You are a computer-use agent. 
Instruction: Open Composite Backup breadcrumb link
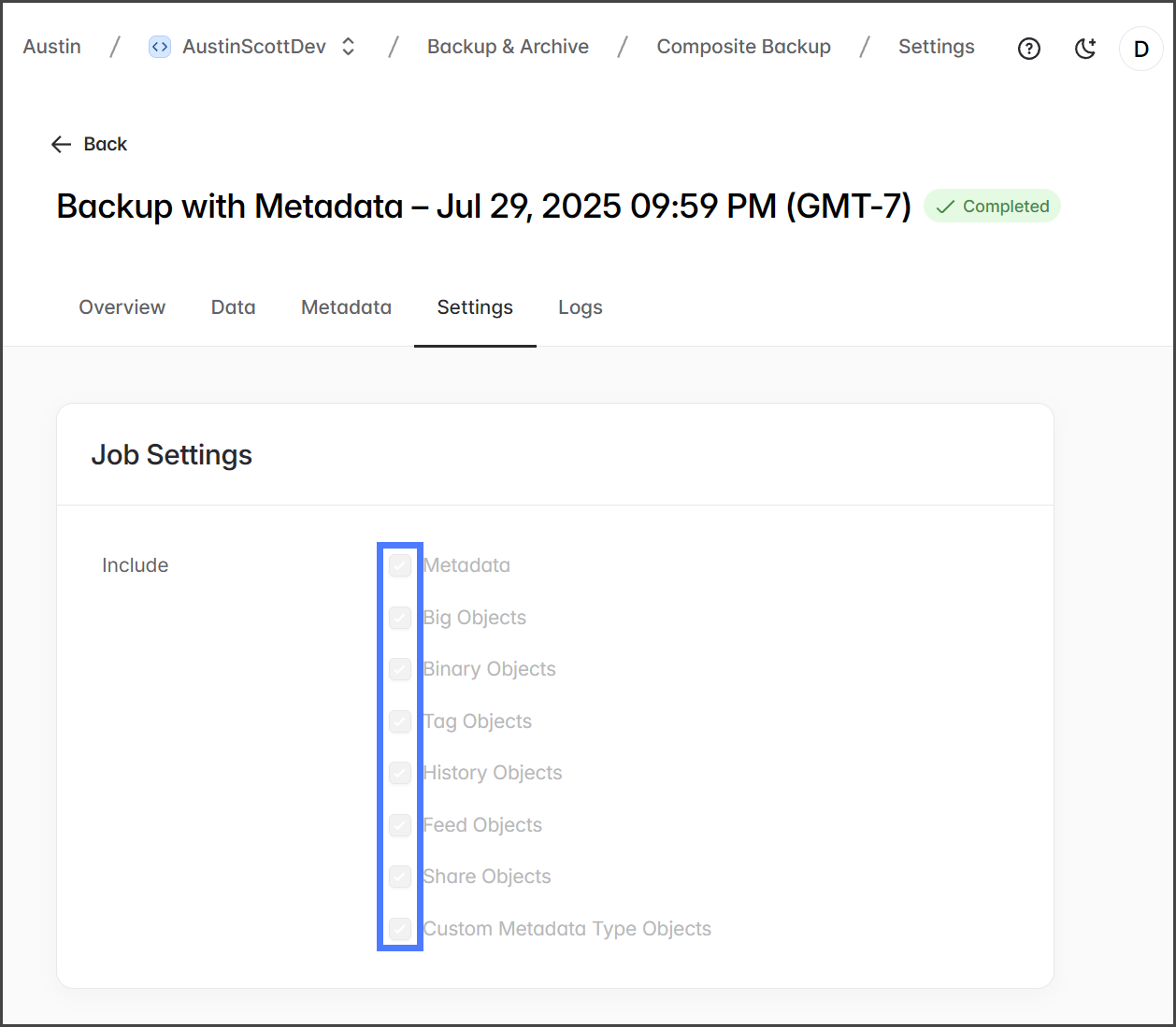[x=743, y=47]
